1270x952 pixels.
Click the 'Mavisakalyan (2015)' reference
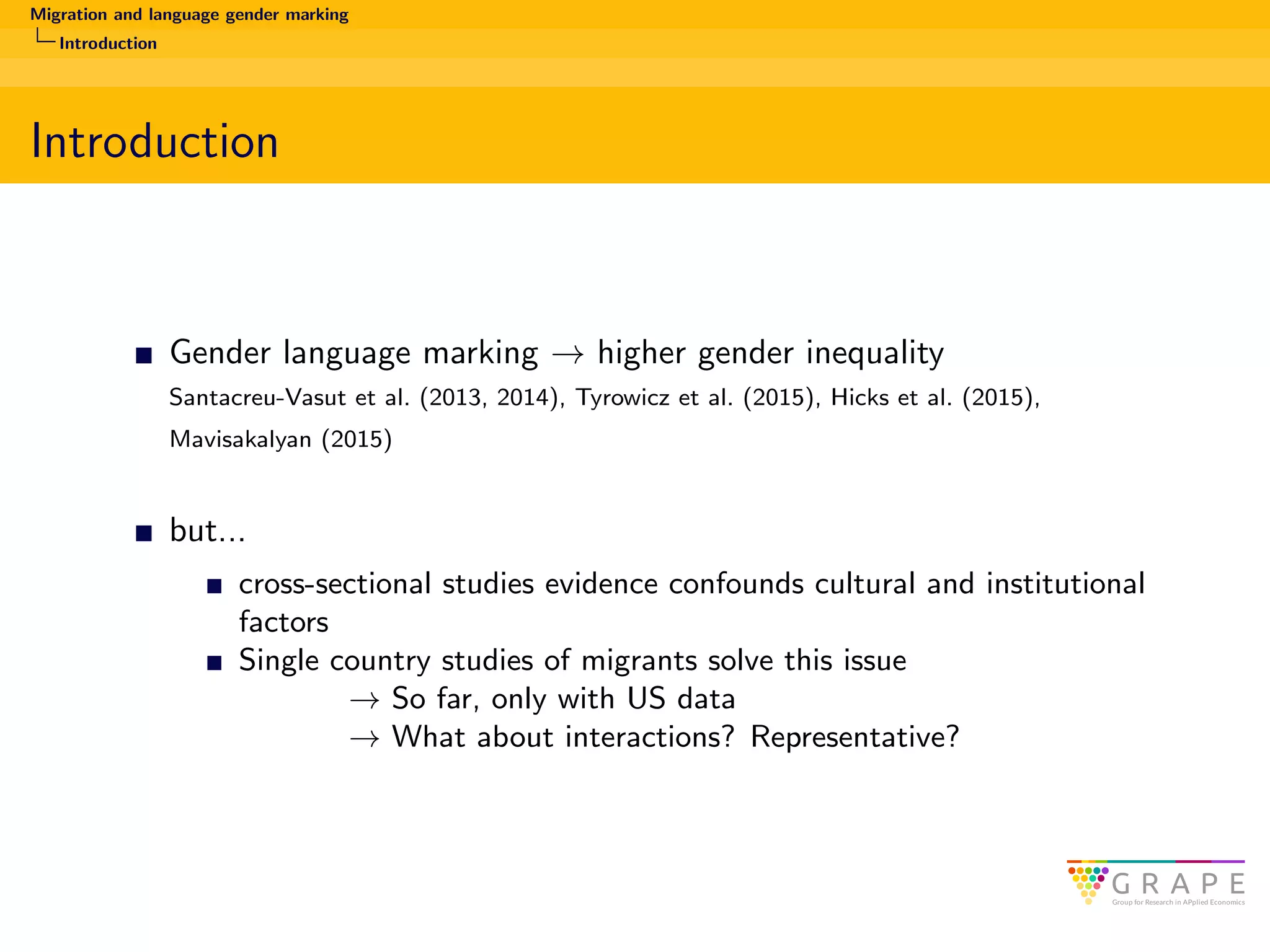[x=281, y=439]
